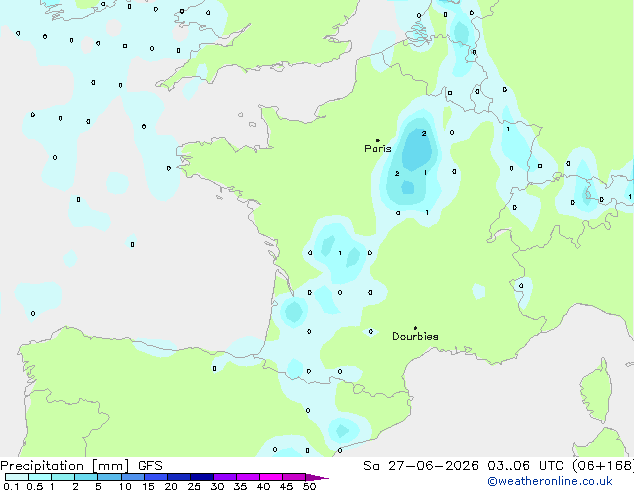Click the (06+168) forecast run label
Screen dimensions: 634x490
603,466
